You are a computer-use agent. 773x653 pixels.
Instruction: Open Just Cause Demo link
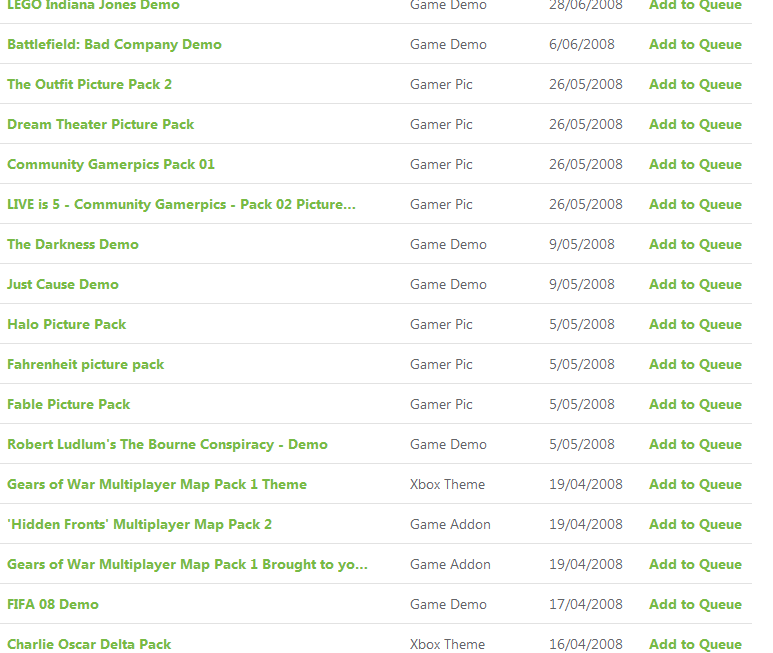click(x=63, y=284)
